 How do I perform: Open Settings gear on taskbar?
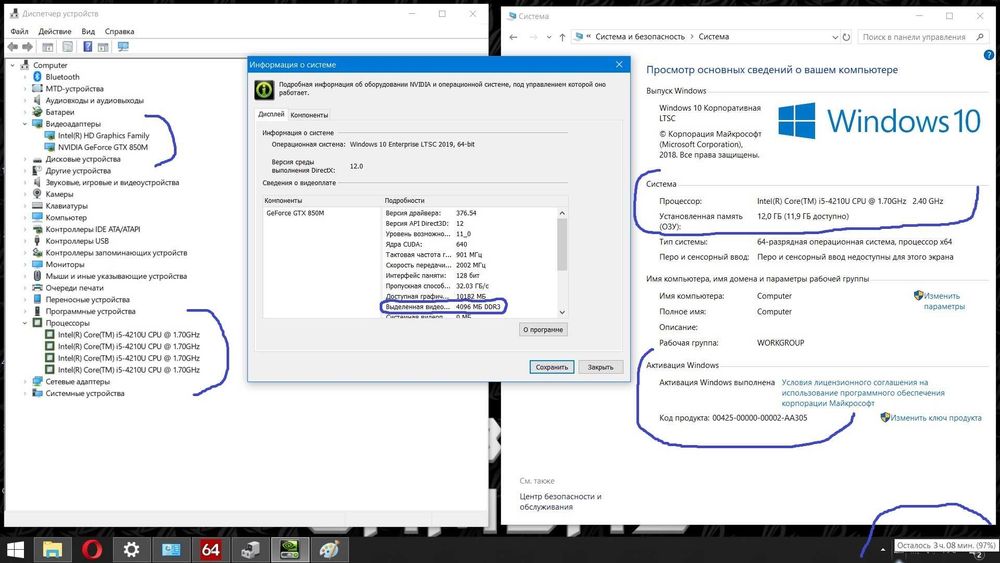pos(131,550)
